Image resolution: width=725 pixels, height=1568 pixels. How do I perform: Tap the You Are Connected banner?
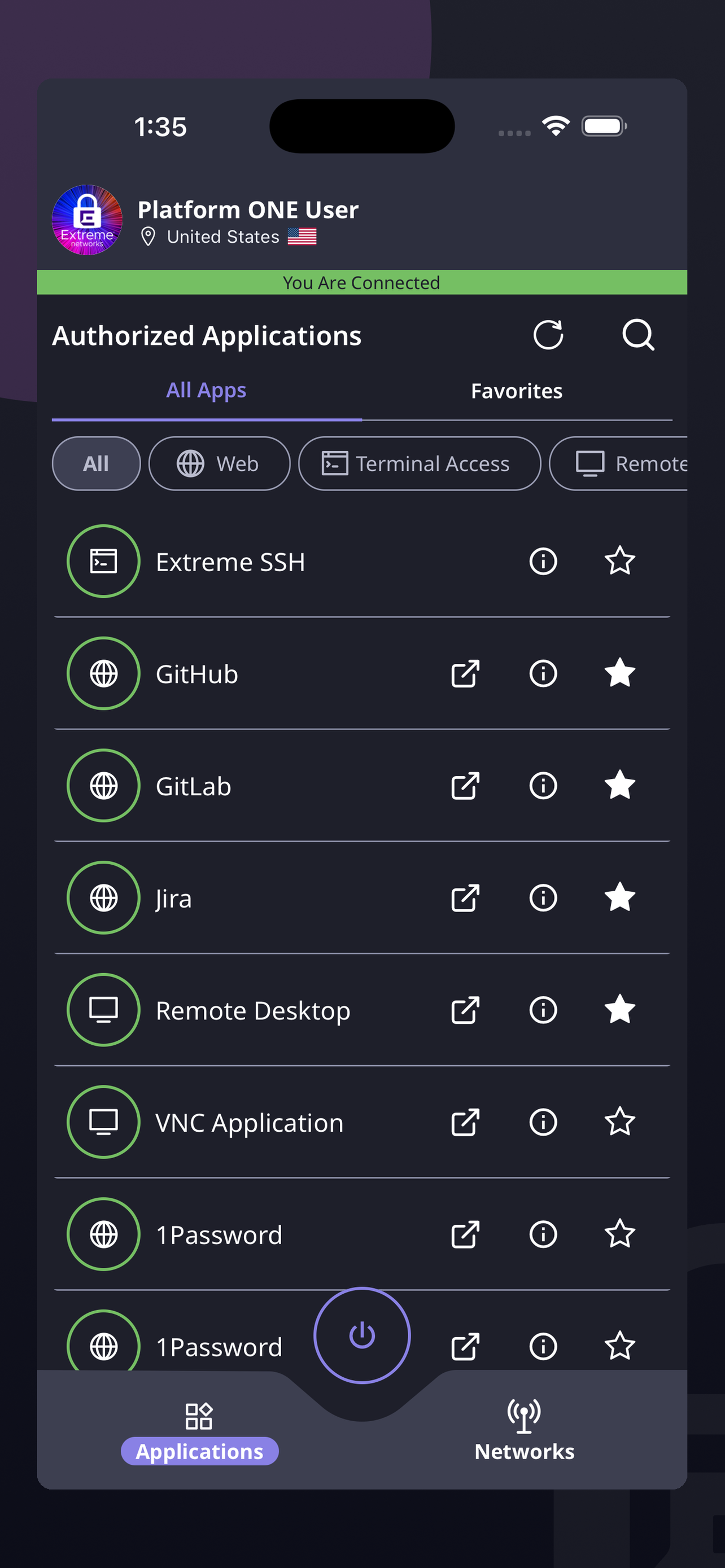(x=361, y=282)
